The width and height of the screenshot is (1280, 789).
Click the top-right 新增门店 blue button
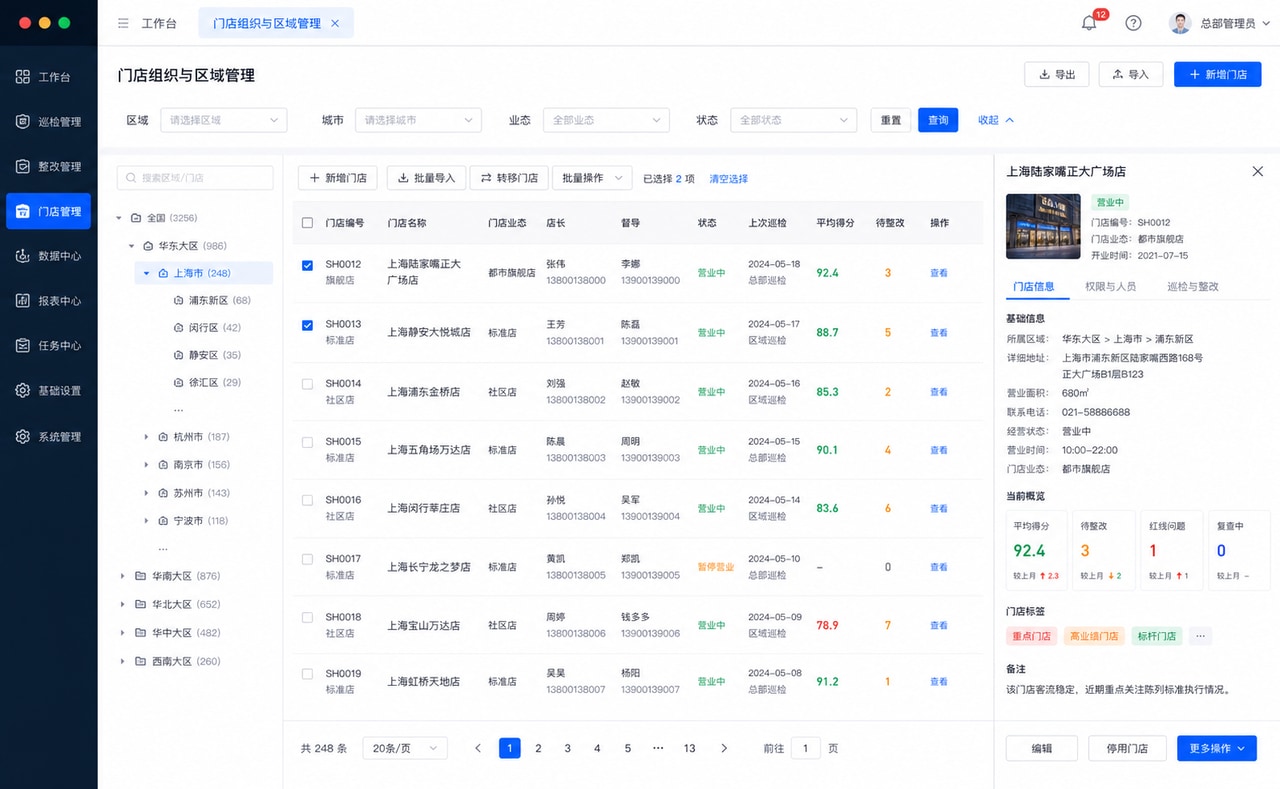(x=1217, y=74)
